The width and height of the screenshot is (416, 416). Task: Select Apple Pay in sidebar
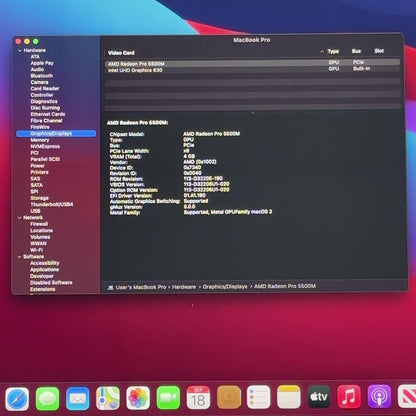coord(42,63)
